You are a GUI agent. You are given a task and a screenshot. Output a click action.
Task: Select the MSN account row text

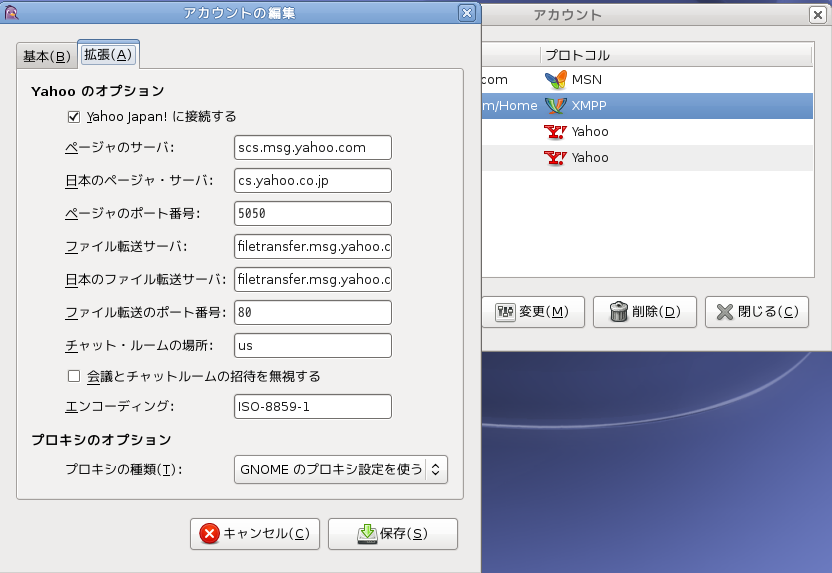click(x=586, y=80)
